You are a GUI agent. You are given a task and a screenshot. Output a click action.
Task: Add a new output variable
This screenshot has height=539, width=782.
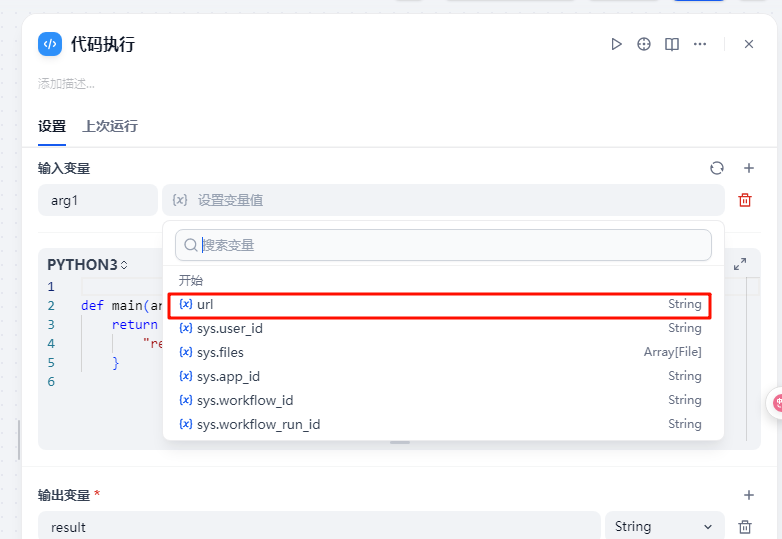(749, 495)
